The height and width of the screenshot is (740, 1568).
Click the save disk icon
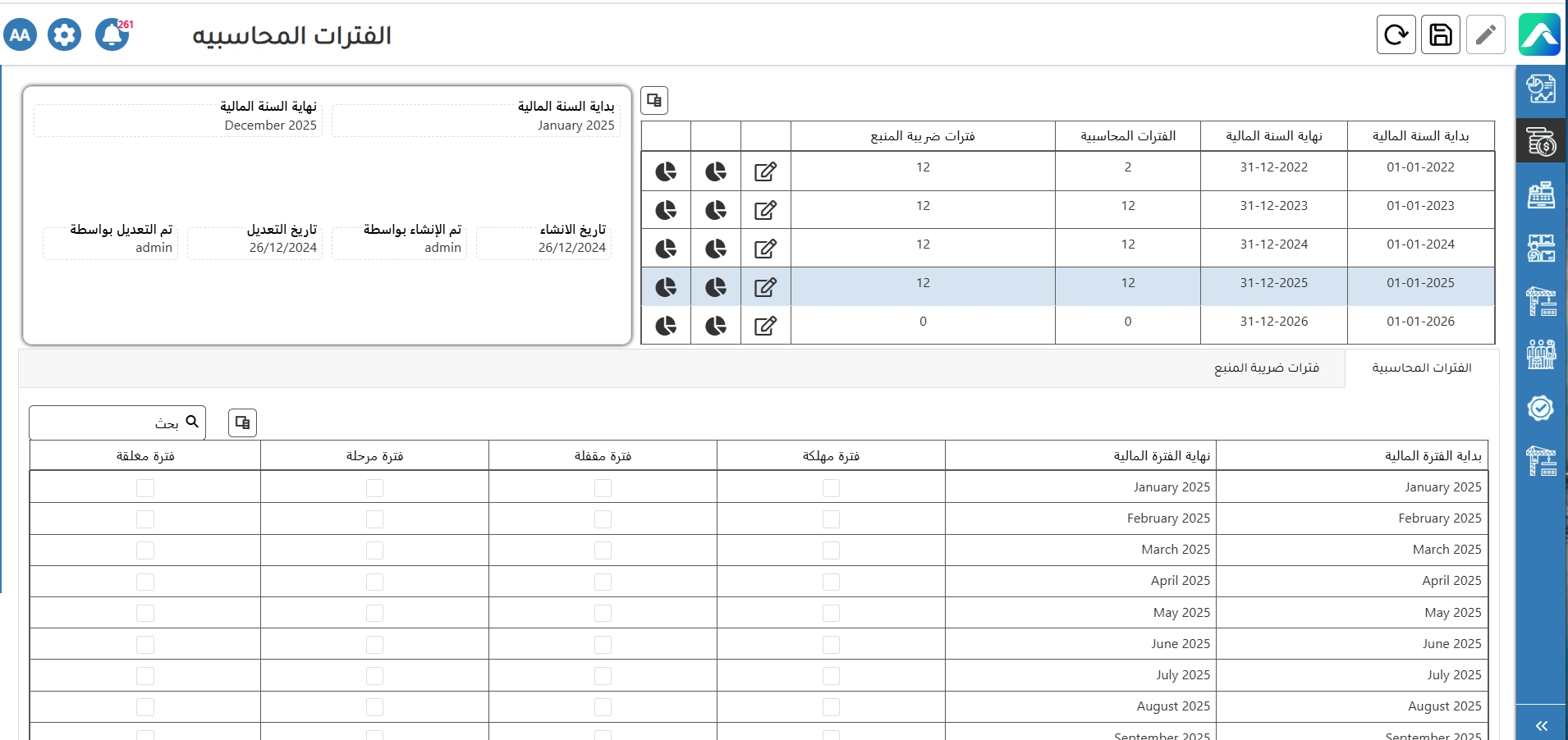tap(1440, 35)
